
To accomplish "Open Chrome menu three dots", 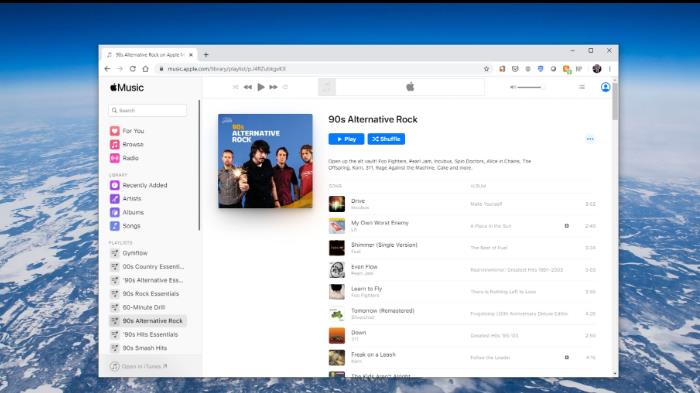I will tap(609, 69).
